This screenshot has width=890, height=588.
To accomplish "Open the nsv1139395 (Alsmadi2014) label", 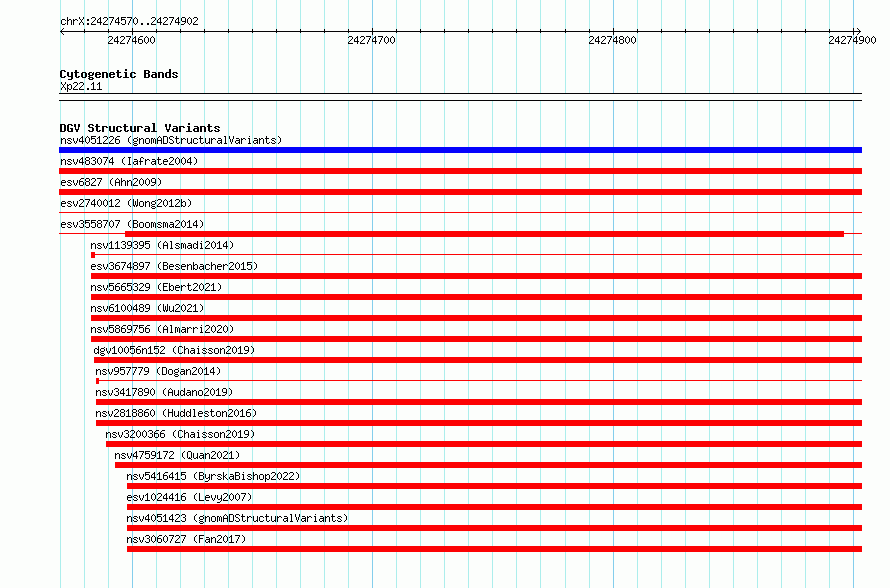I will (x=162, y=245).
